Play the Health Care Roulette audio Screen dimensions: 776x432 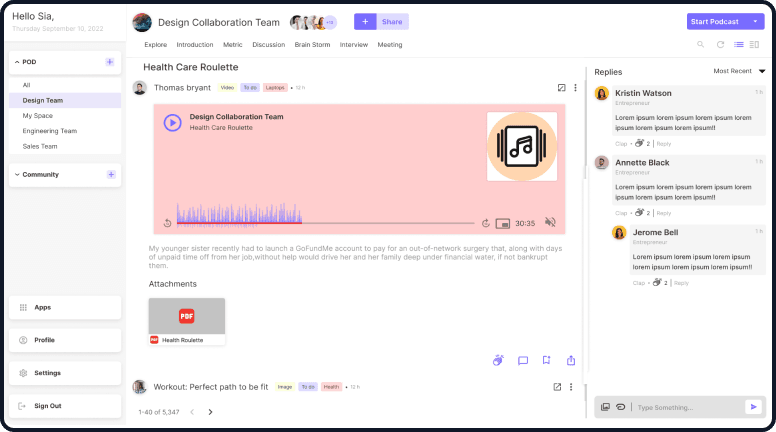(x=172, y=122)
